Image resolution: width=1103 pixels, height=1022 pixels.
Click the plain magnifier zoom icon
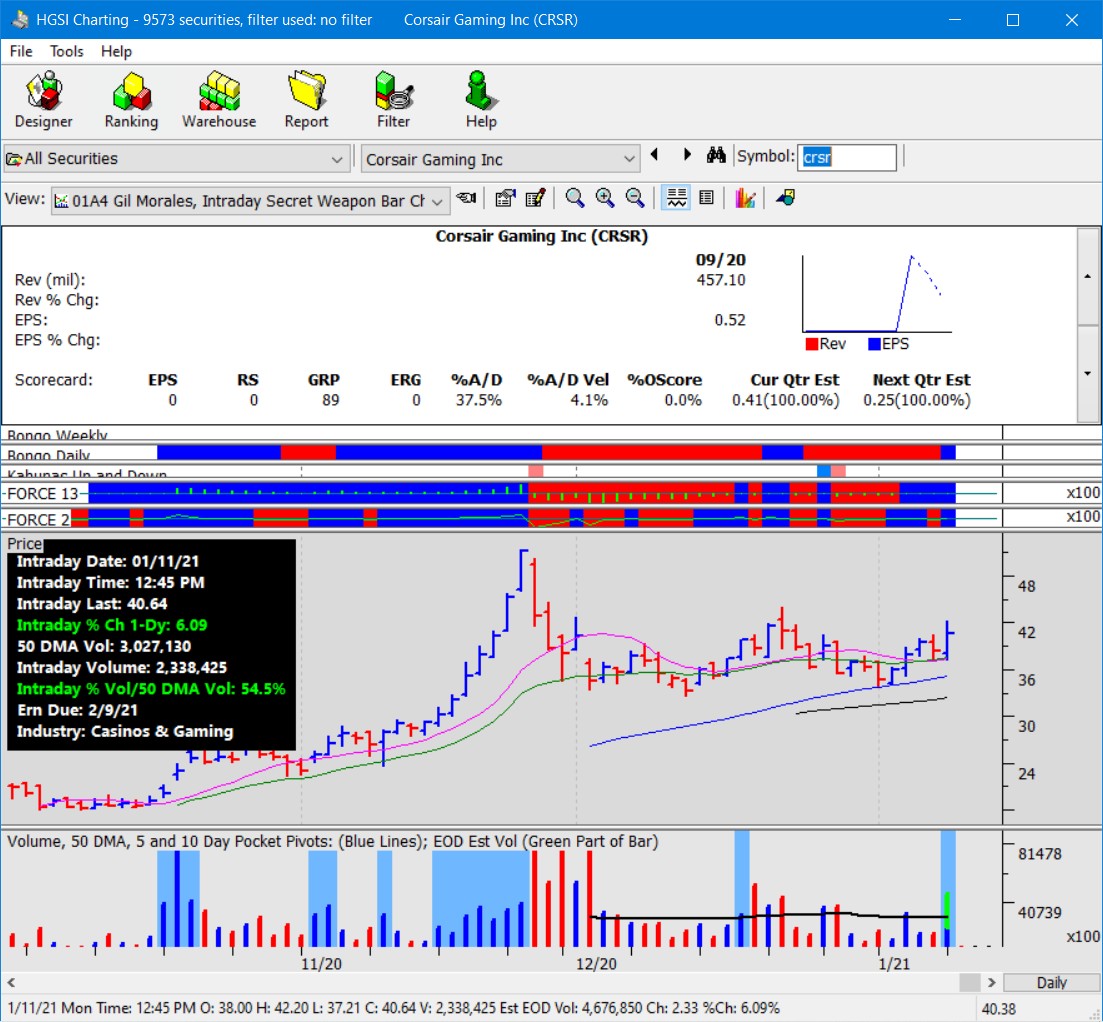pos(575,199)
